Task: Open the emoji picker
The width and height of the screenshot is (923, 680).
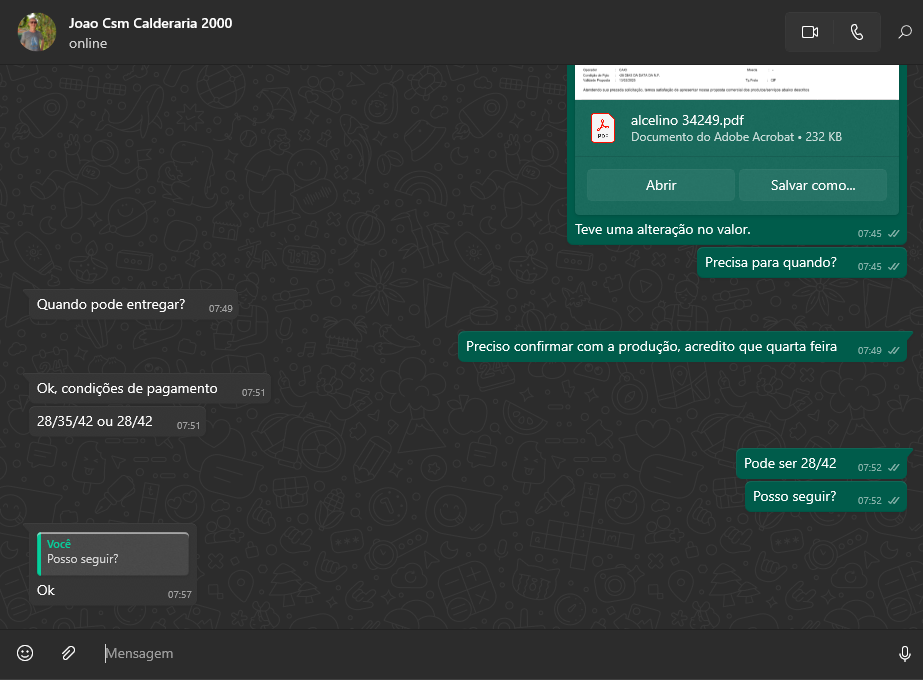Action: point(25,653)
